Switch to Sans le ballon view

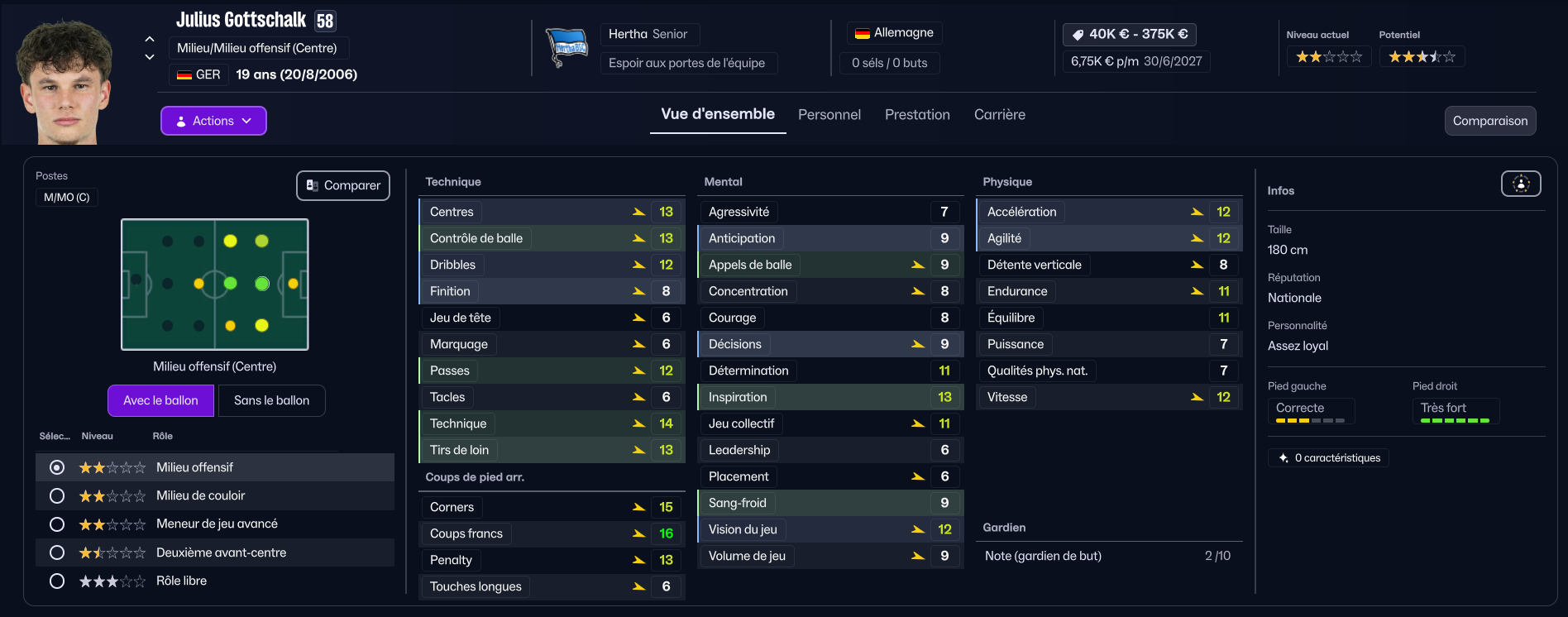[x=271, y=401]
